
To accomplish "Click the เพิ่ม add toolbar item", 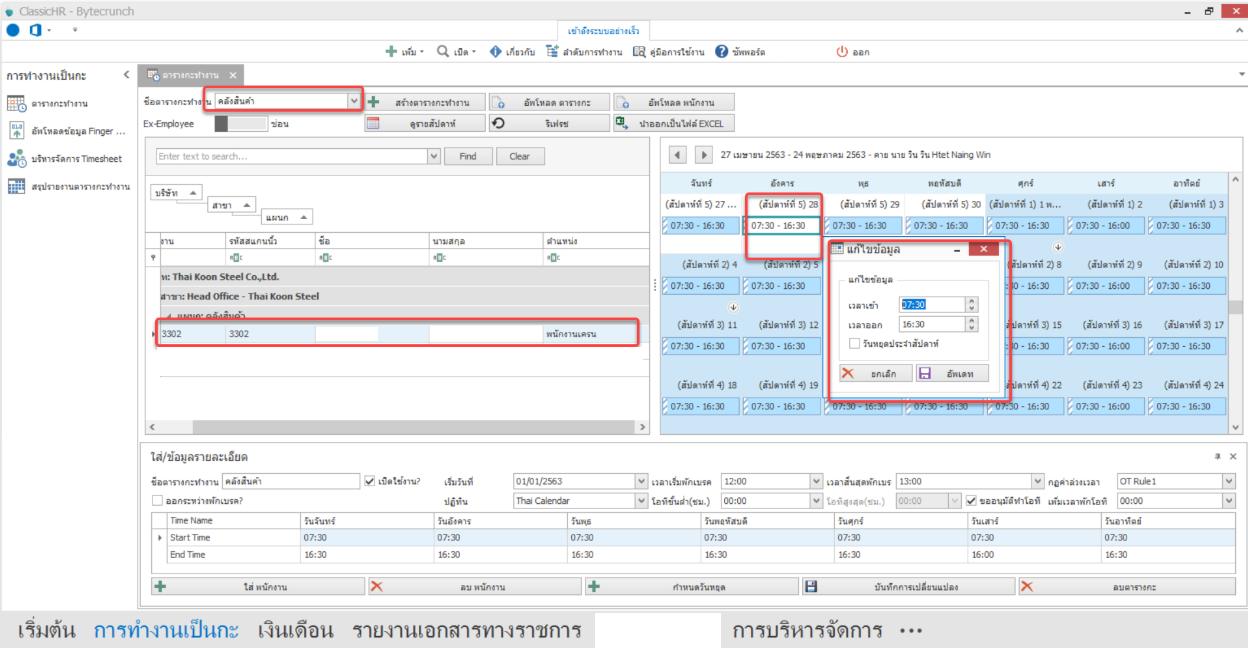I will [x=404, y=51].
